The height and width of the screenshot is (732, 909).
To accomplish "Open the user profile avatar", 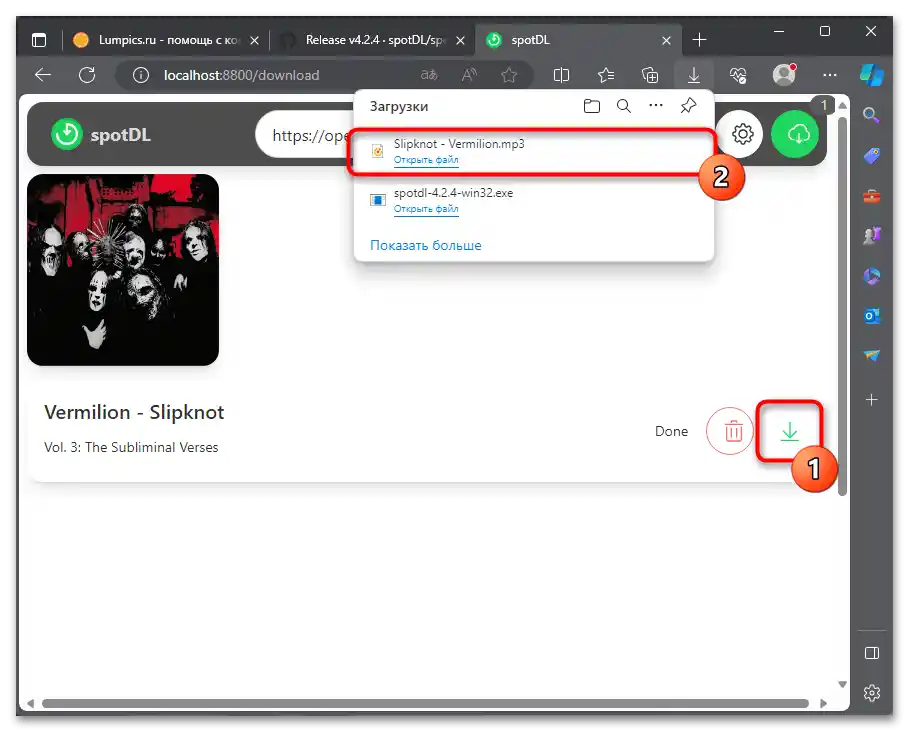I will pyautogui.click(x=784, y=75).
